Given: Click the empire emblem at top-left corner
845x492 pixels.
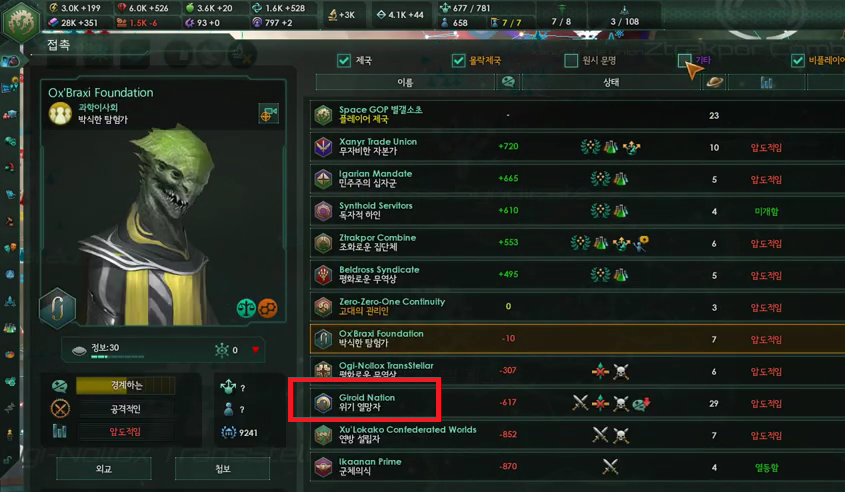Looking at the screenshot, I should [20, 20].
